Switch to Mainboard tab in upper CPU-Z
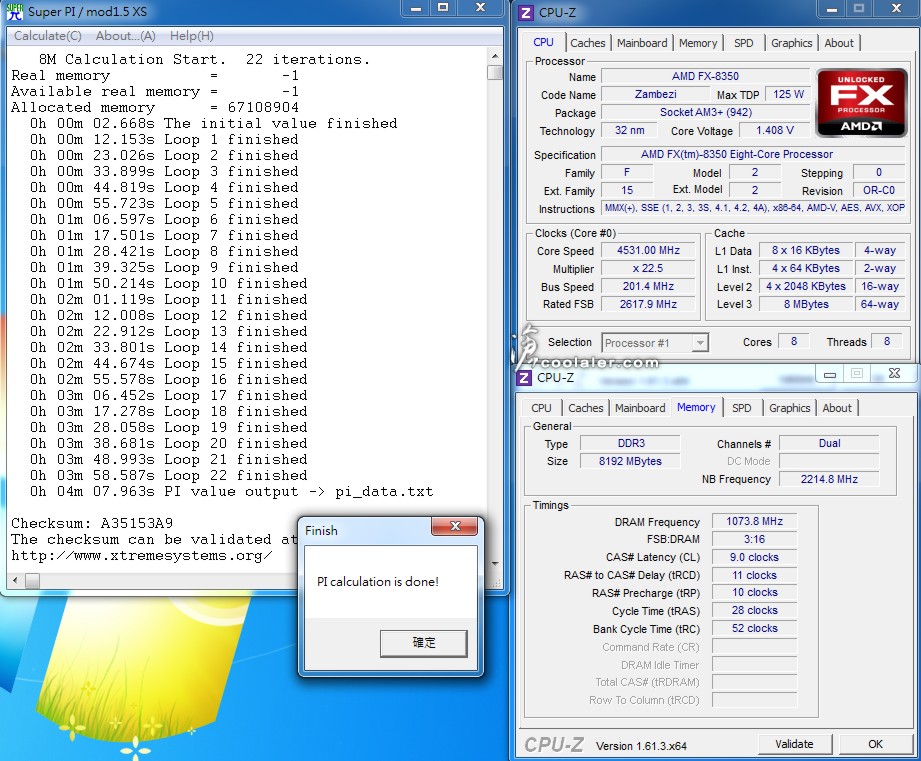 [642, 43]
